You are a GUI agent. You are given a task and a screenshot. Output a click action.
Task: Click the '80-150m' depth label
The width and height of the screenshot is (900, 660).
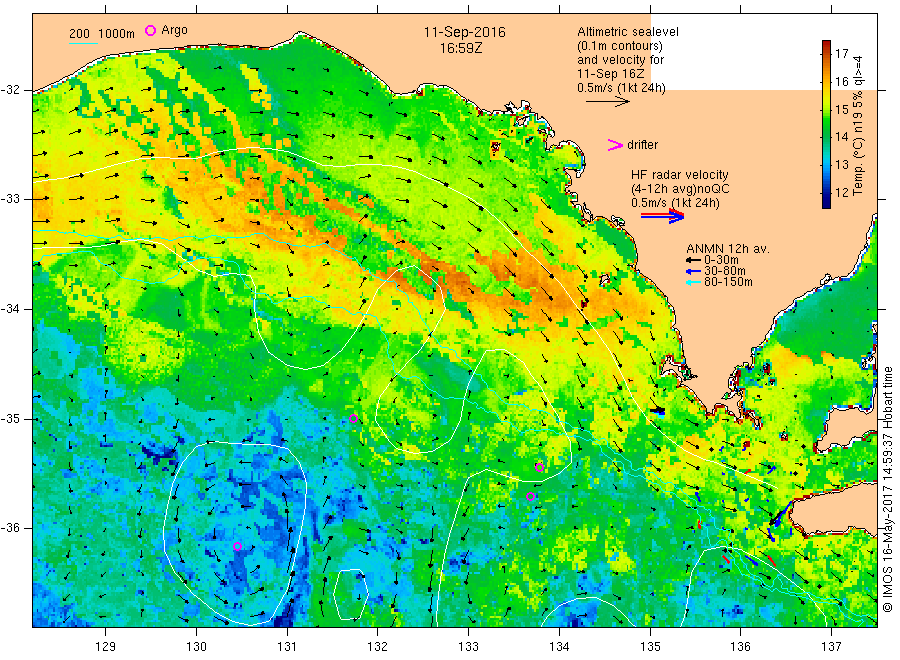click(x=728, y=282)
